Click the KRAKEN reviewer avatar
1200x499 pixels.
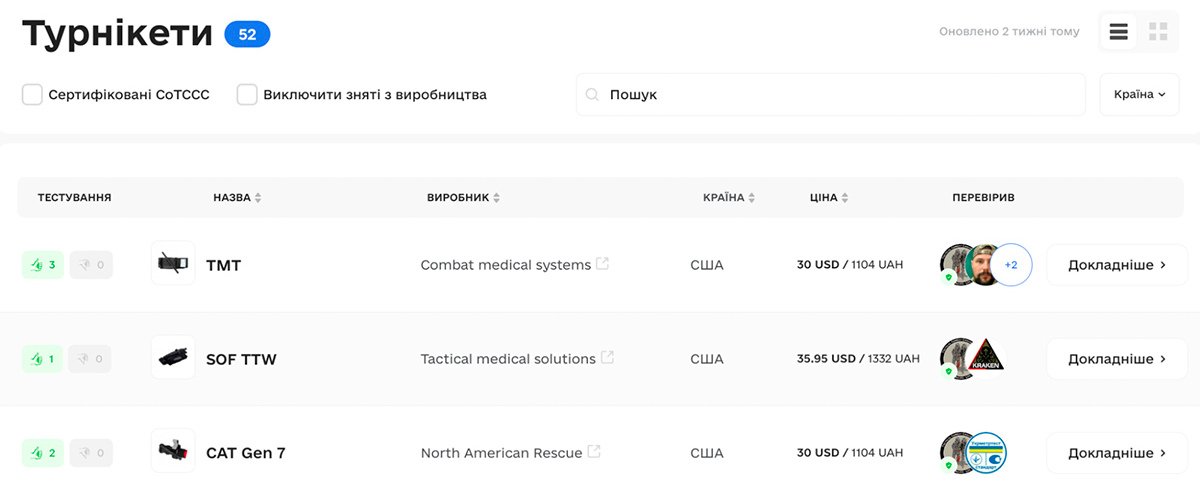point(988,358)
